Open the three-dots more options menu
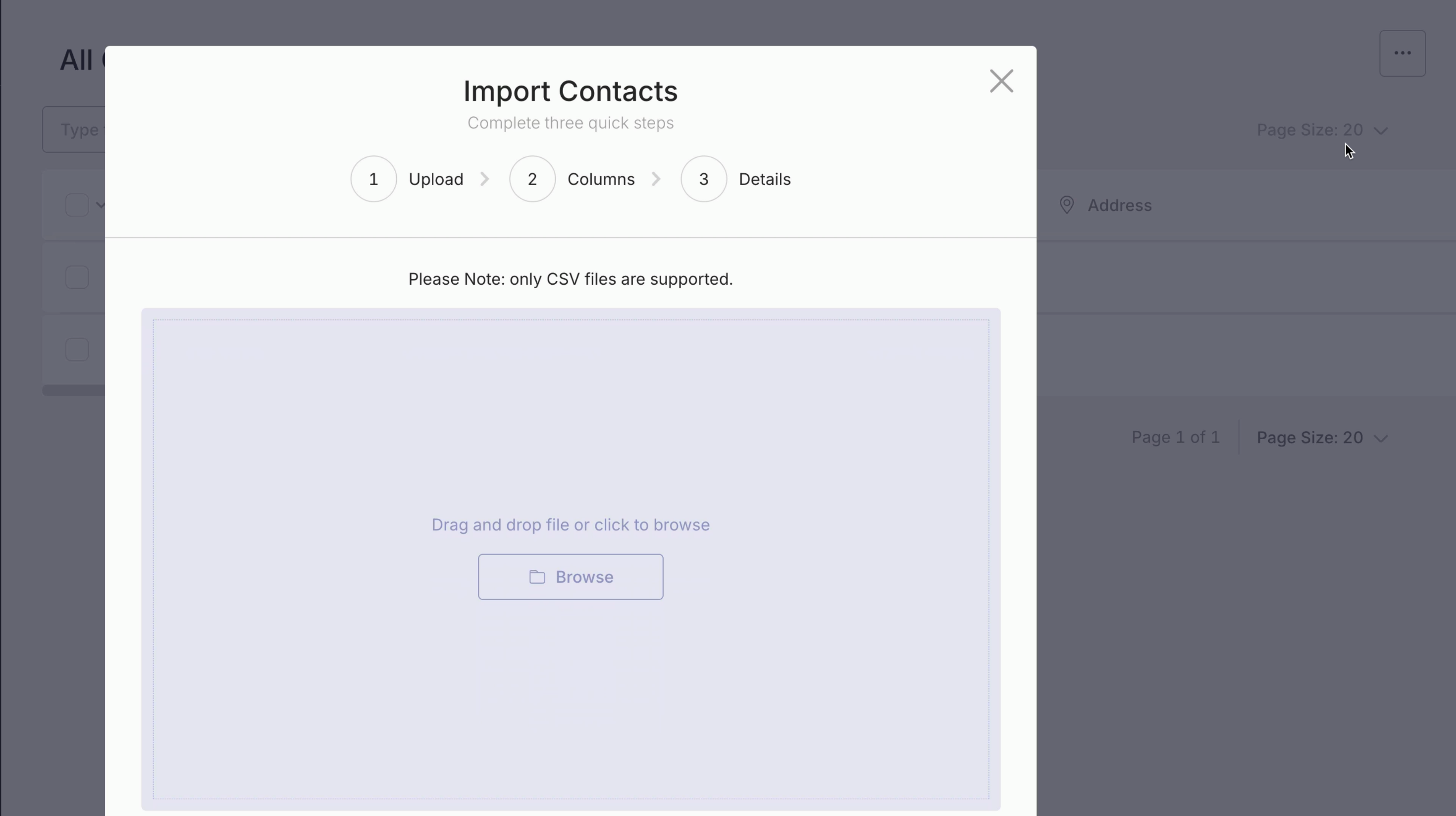The width and height of the screenshot is (1456, 816). click(1403, 53)
